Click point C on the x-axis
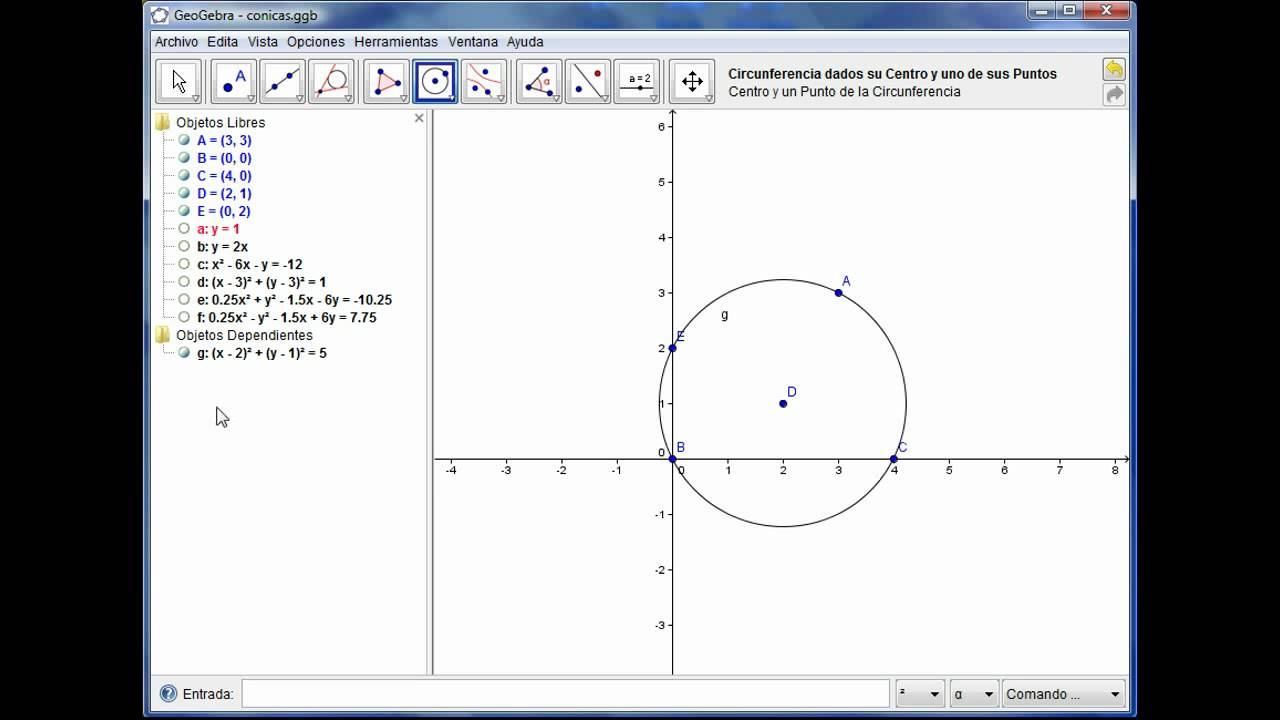The image size is (1280, 720). coord(894,459)
